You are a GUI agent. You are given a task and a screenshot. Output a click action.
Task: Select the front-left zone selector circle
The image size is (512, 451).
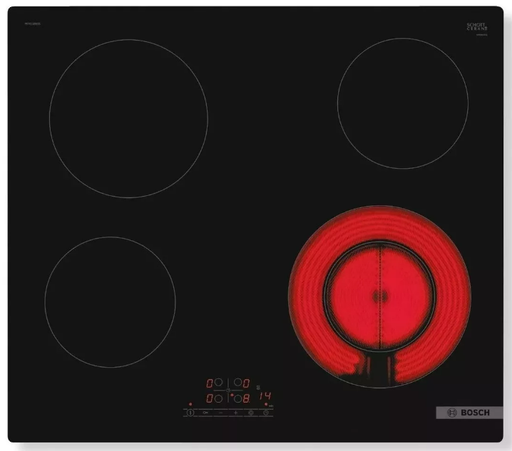(218, 399)
